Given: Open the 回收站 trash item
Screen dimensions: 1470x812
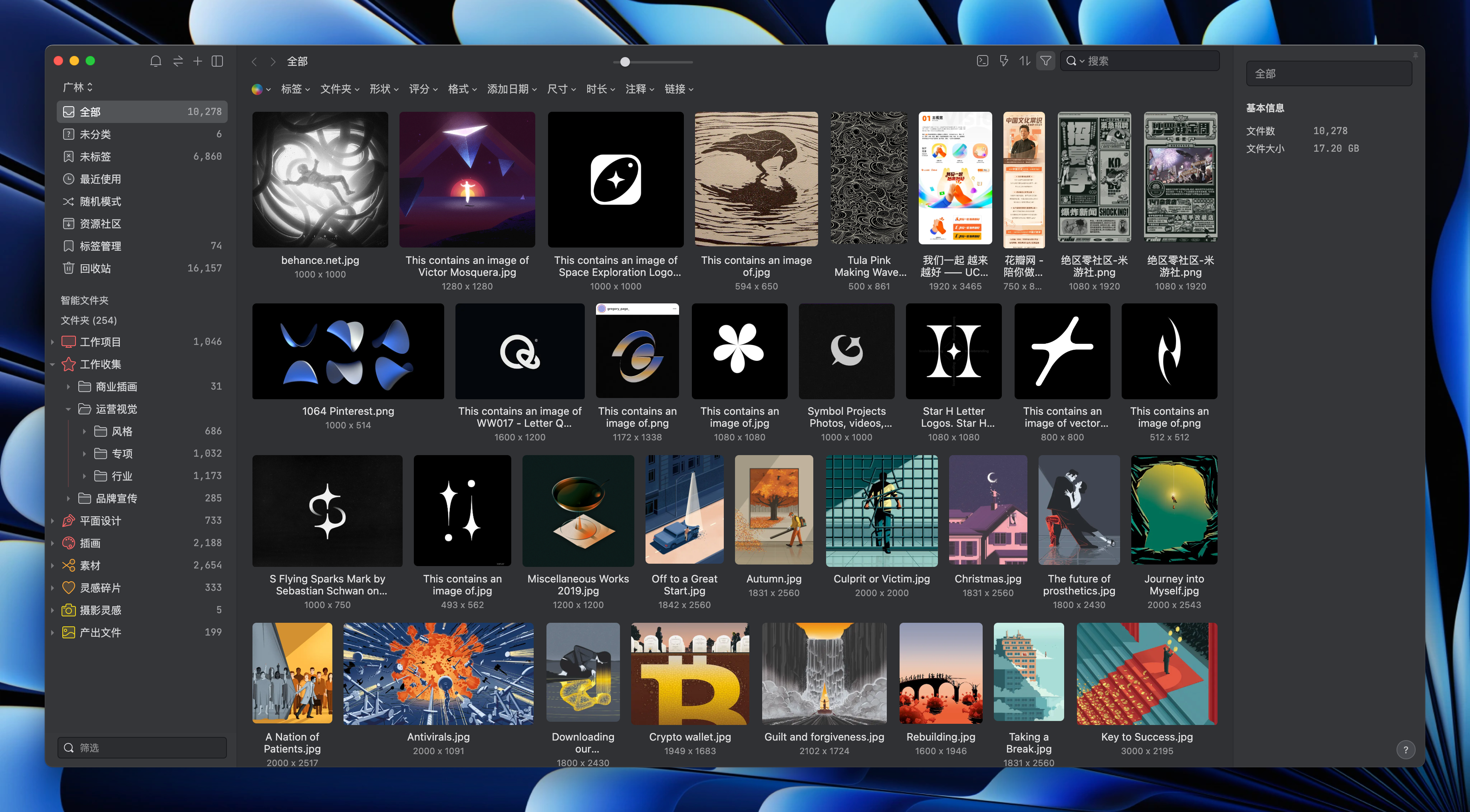Looking at the screenshot, I should 95,268.
